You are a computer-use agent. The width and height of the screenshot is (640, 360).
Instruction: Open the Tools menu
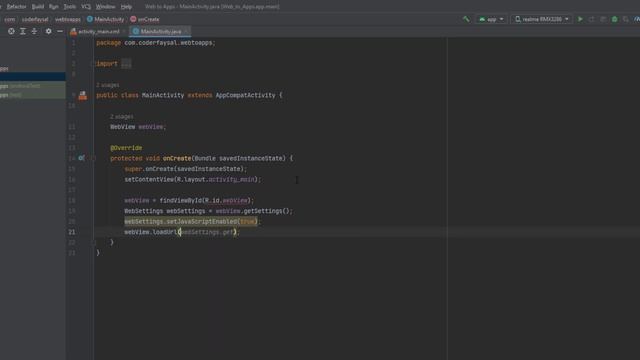pos(69,7)
